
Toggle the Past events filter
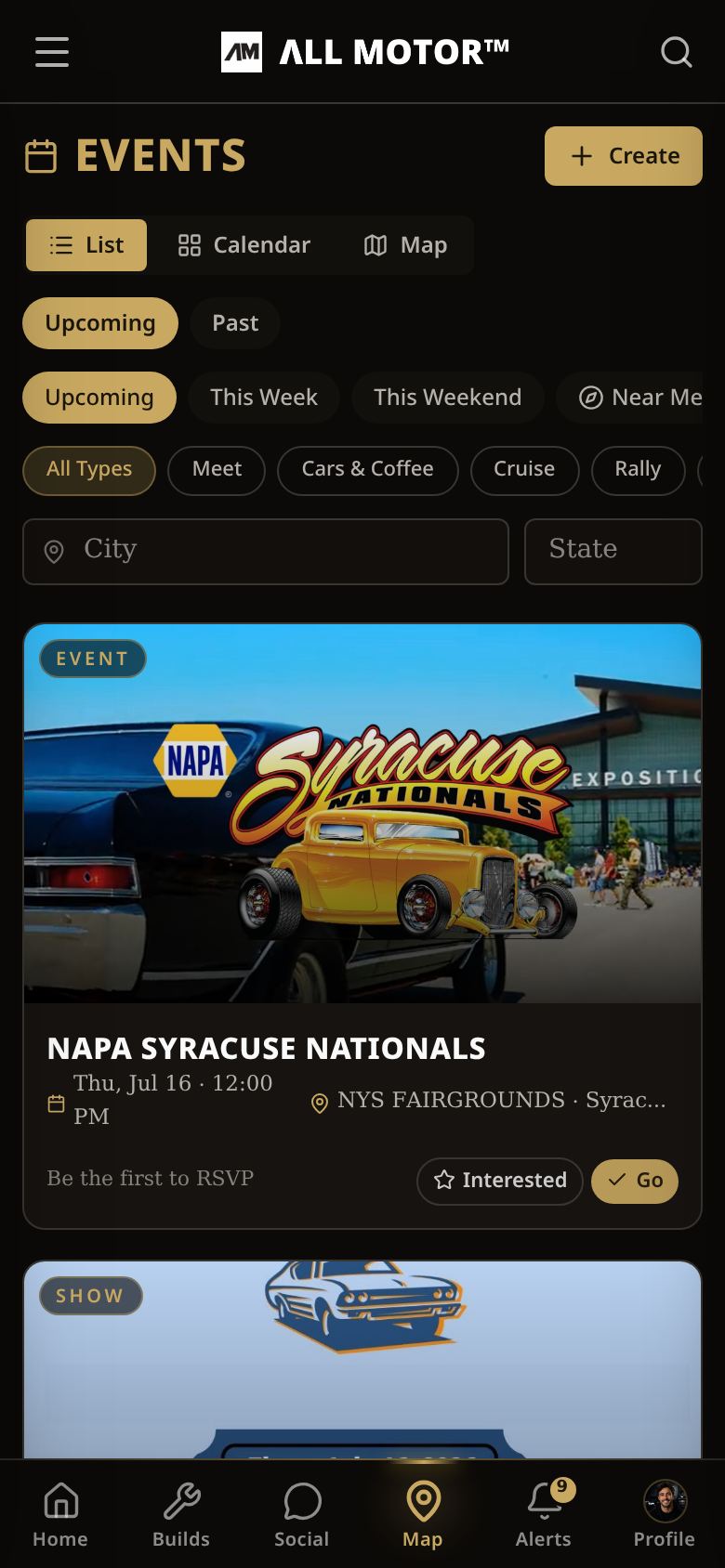pyautogui.click(x=235, y=323)
